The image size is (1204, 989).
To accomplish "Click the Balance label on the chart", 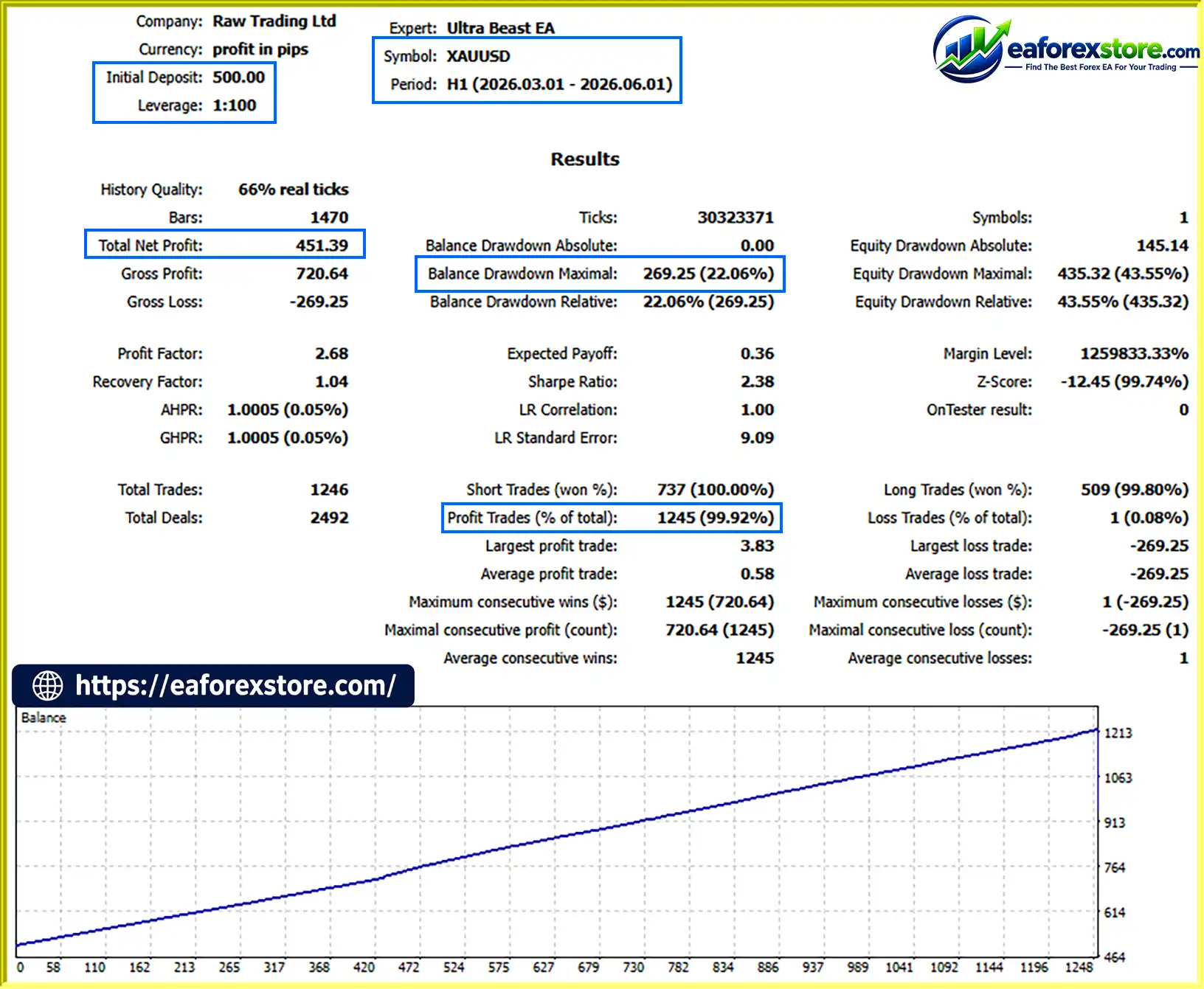I will [44, 718].
